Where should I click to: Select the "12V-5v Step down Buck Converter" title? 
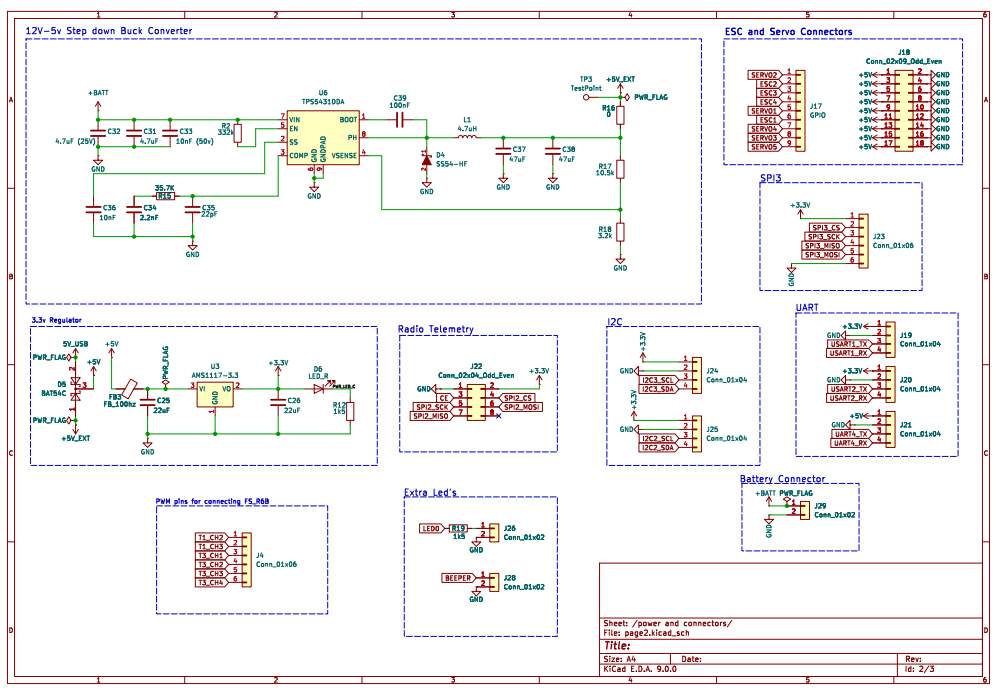[109, 31]
